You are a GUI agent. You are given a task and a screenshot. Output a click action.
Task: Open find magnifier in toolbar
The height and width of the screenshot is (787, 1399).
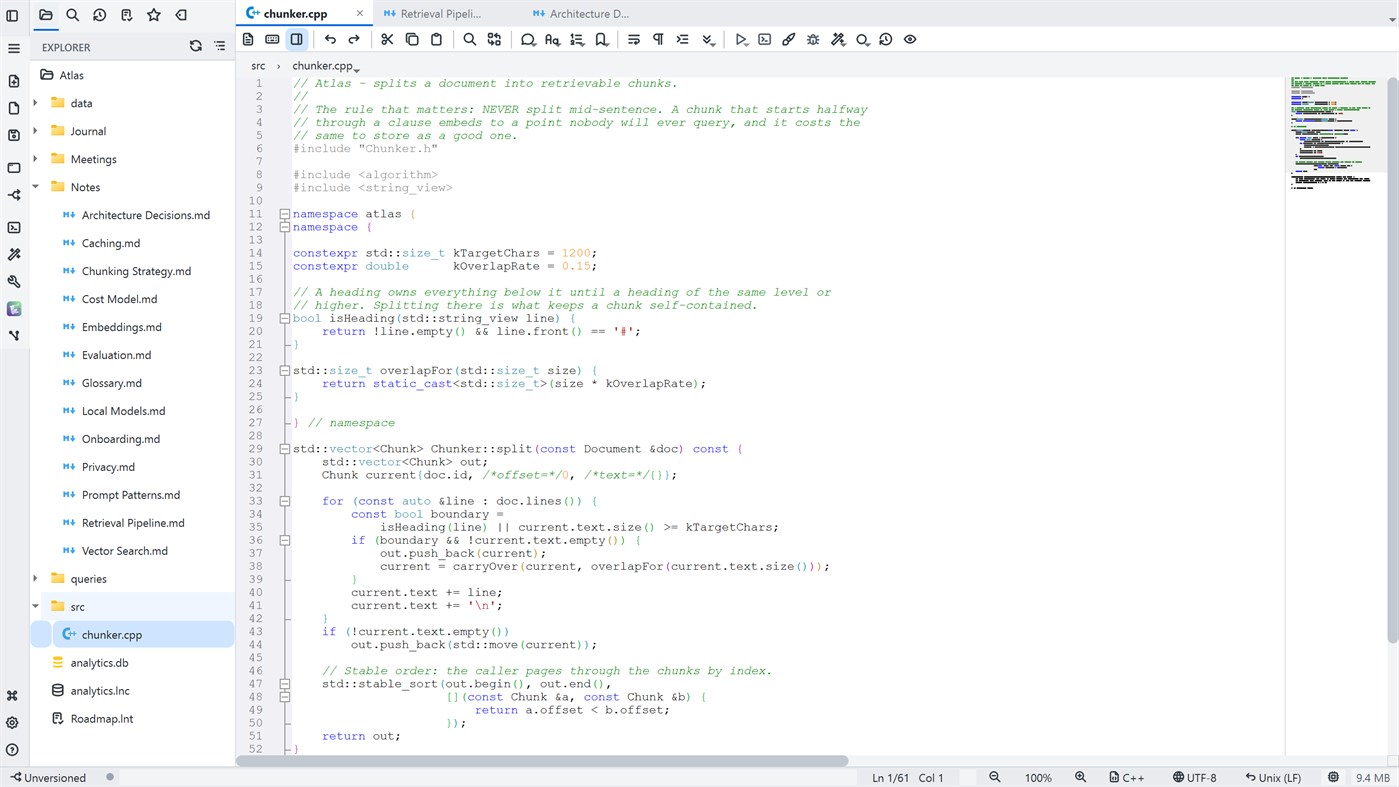[469, 39]
